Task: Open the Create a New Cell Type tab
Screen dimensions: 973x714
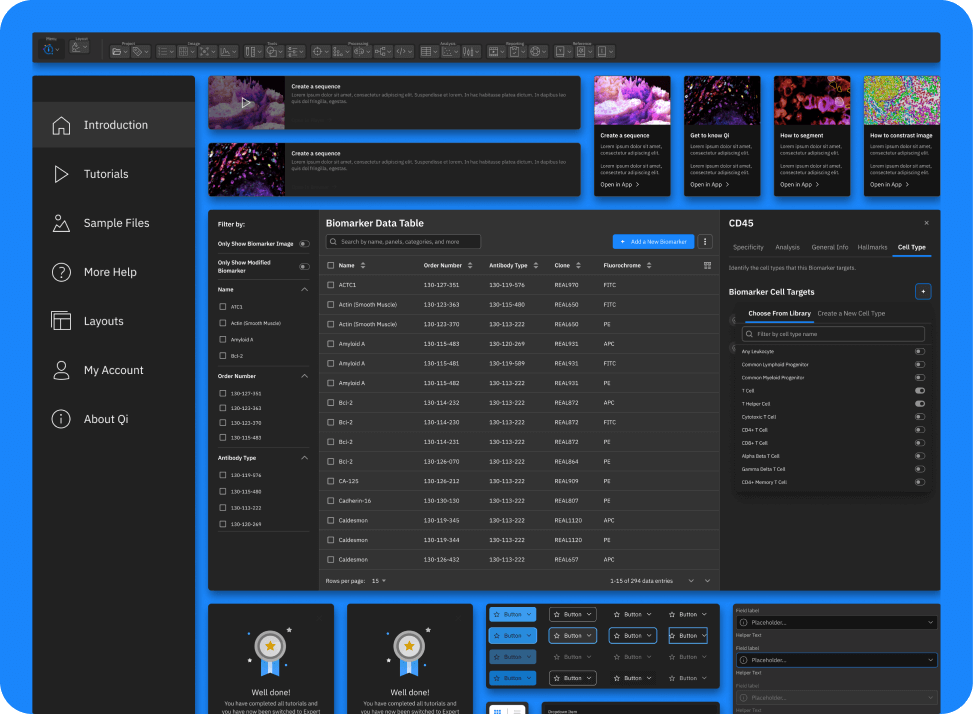Action: (x=851, y=313)
